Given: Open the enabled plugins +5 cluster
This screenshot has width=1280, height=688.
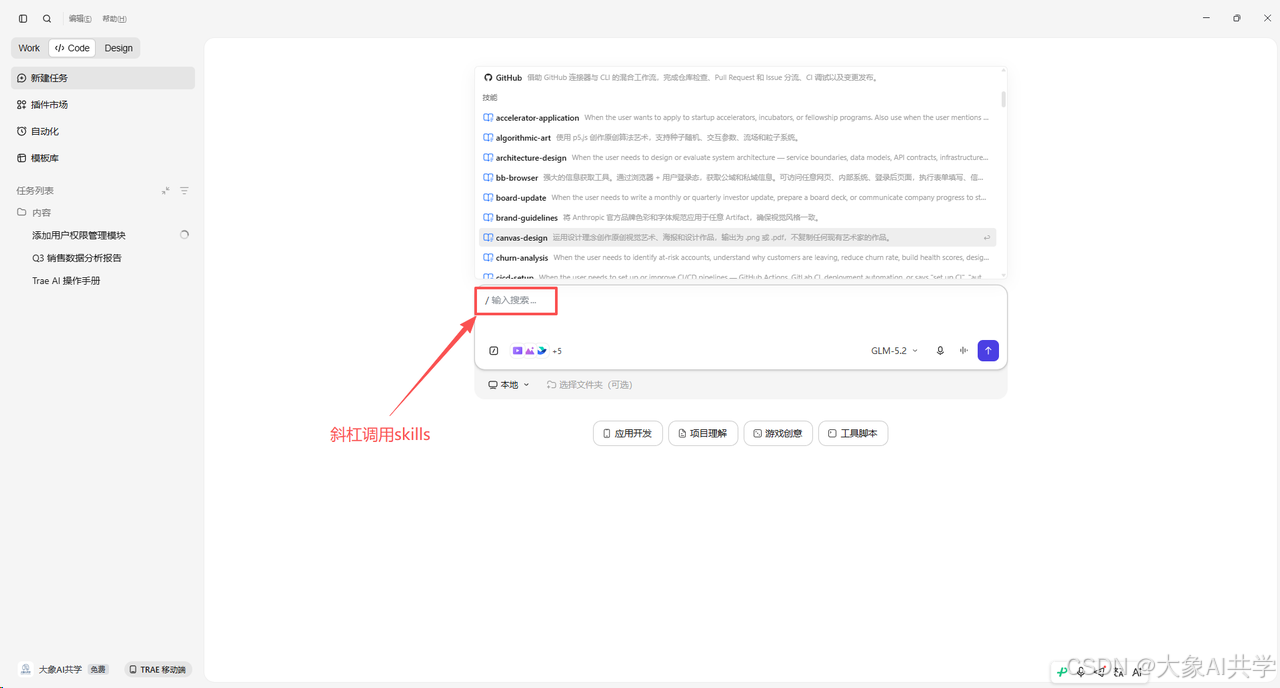Looking at the screenshot, I should [x=537, y=351].
